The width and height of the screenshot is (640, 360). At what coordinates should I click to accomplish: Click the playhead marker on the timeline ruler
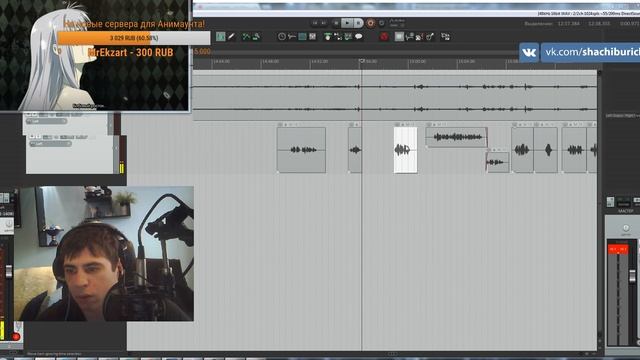point(362,61)
